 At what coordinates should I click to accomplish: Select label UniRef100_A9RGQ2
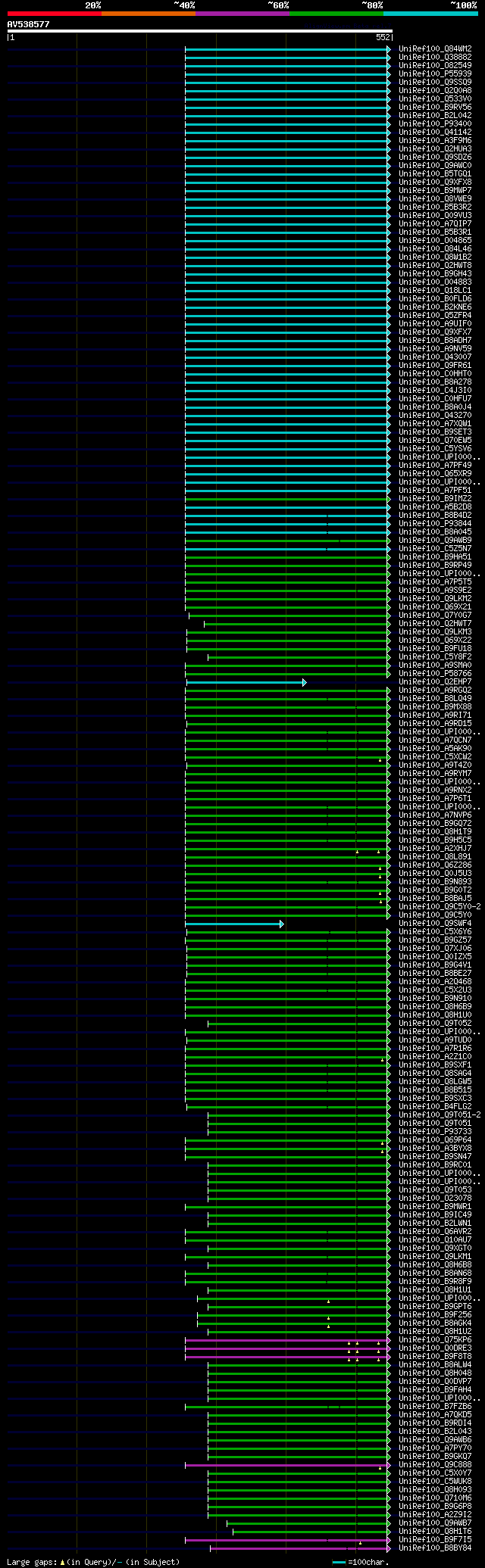435,690
